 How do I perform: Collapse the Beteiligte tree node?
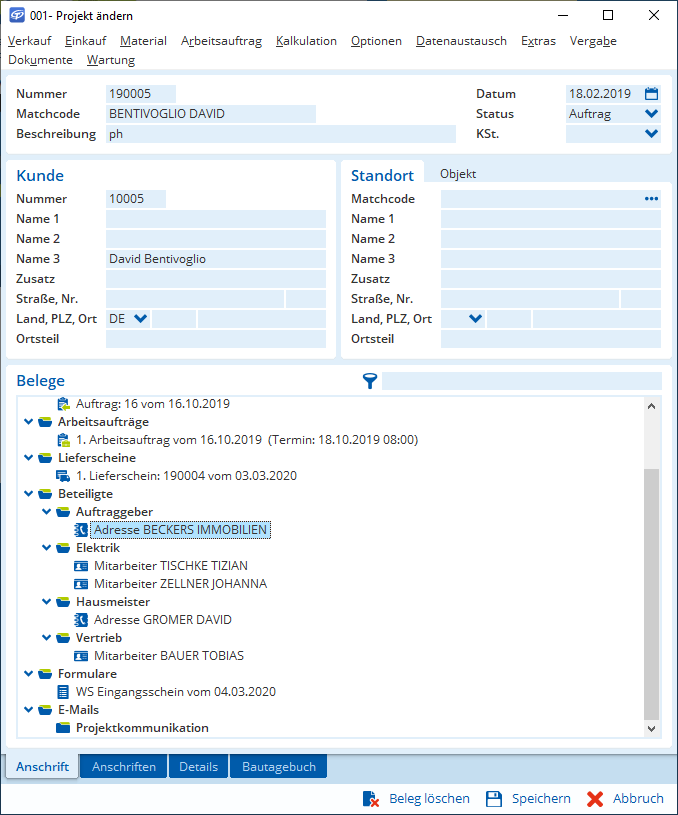pos(29,494)
